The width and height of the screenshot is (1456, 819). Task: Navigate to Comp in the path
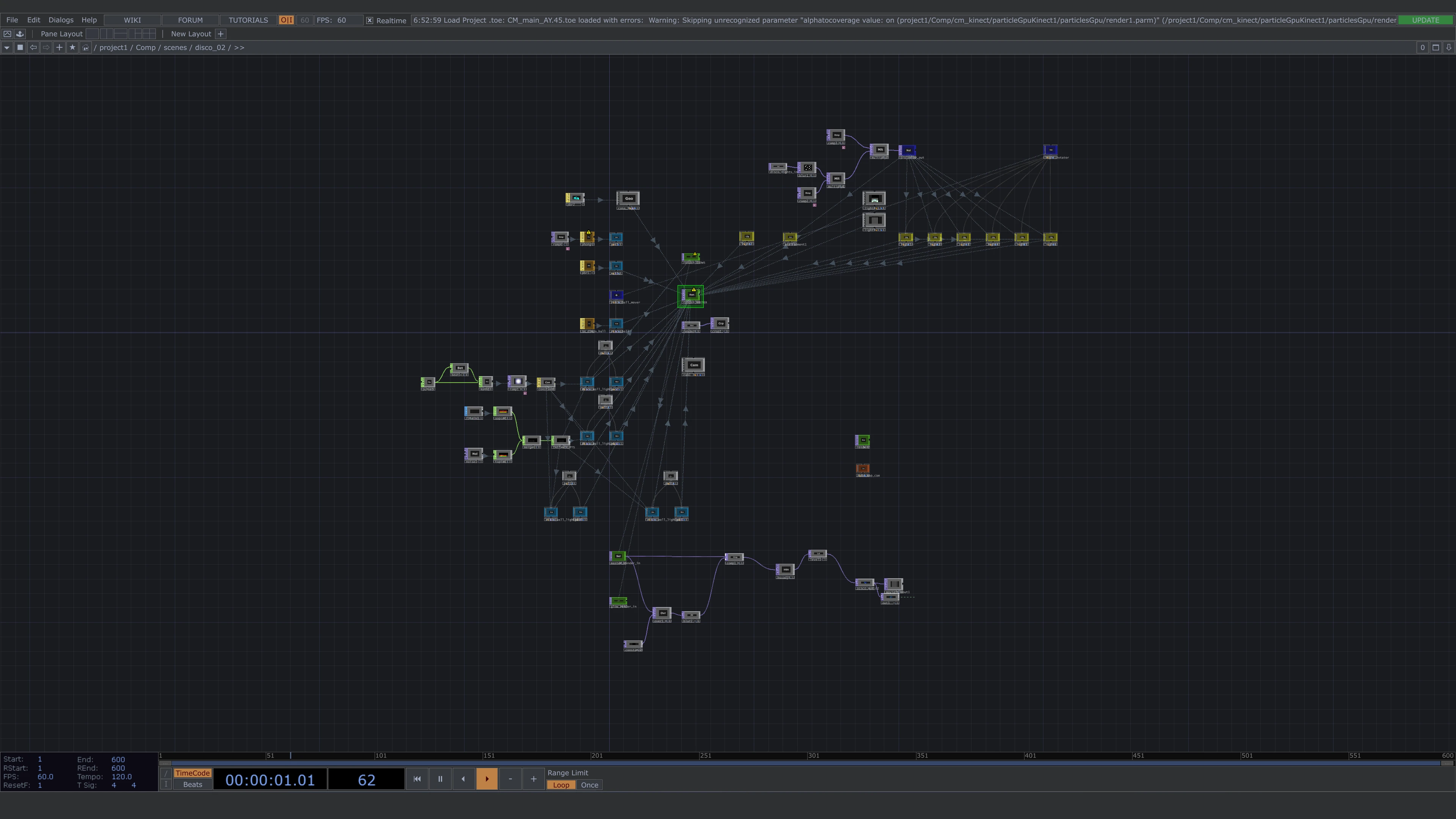(x=145, y=47)
